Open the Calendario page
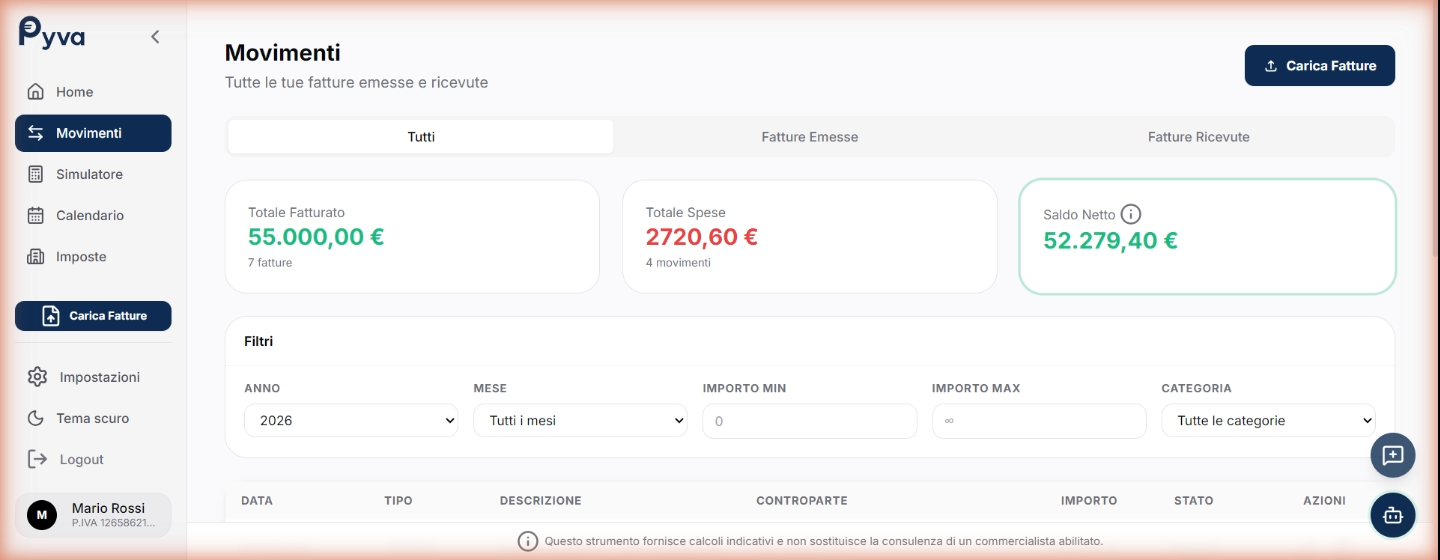Viewport: 1440px width, 560px height. point(89,215)
